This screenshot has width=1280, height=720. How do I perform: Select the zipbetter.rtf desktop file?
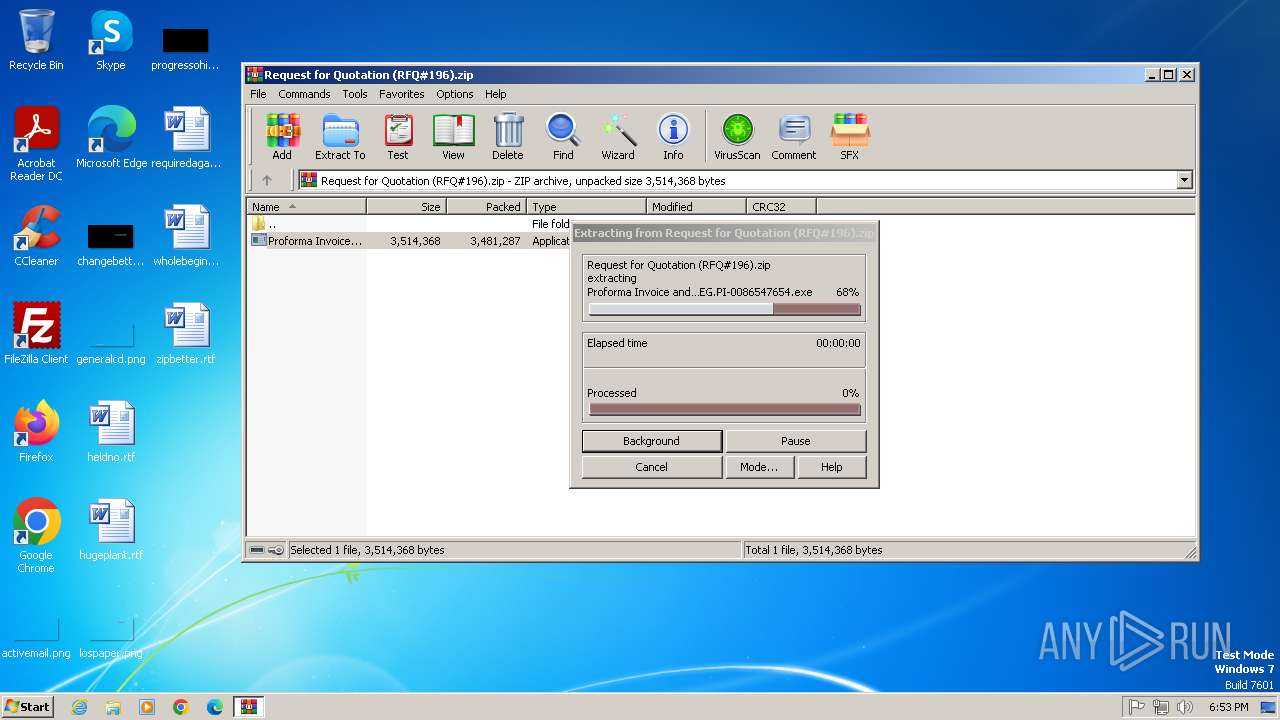[186, 334]
